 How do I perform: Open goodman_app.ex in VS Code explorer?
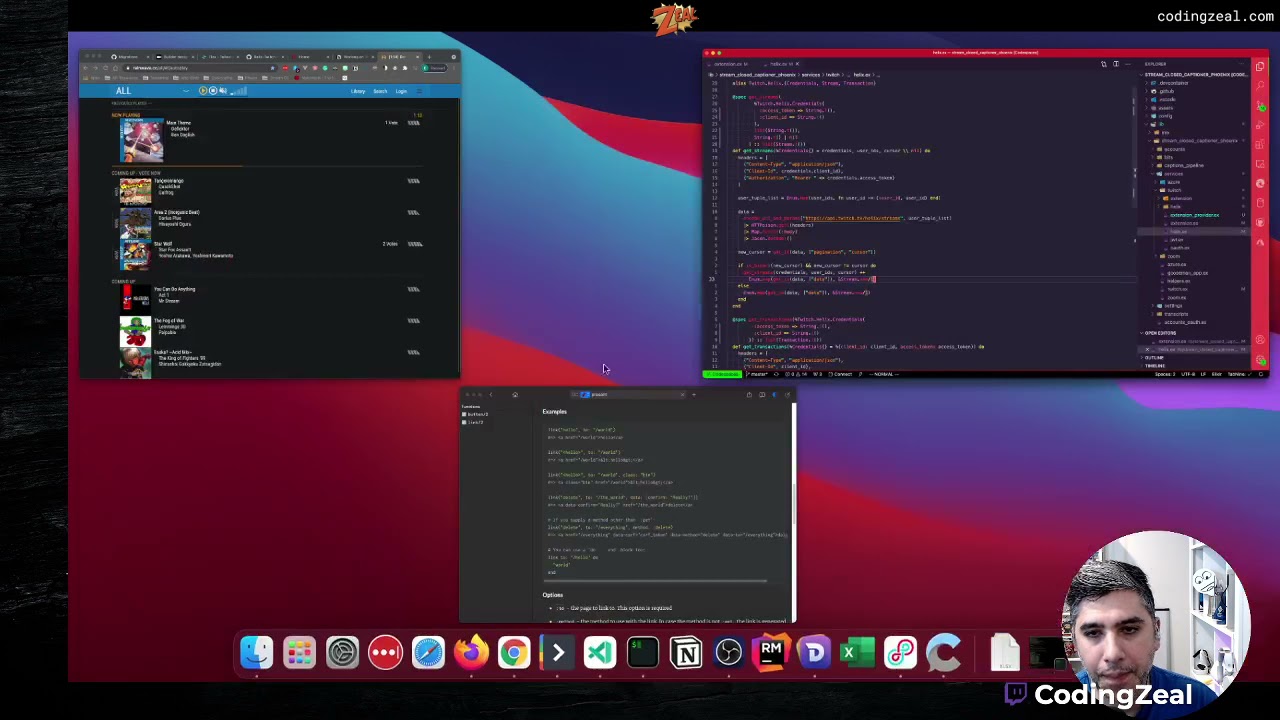[x=1187, y=273]
